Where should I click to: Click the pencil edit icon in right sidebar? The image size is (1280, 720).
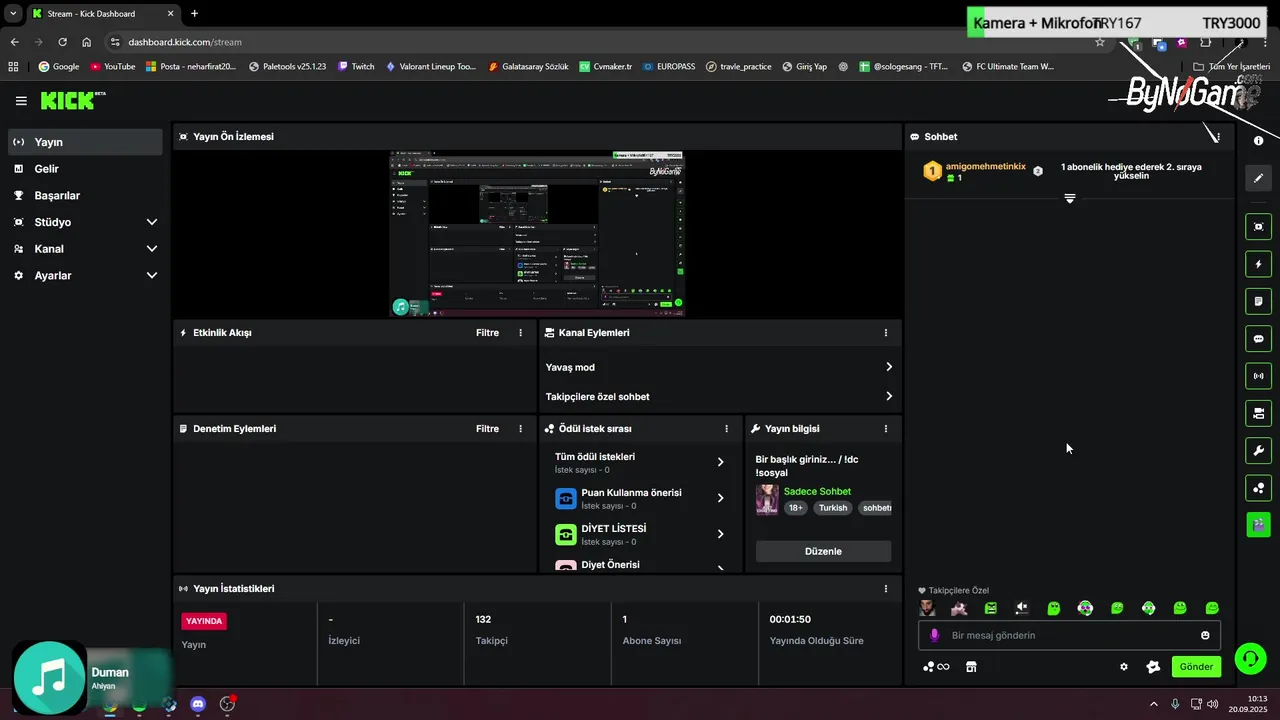pyautogui.click(x=1258, y=178)
